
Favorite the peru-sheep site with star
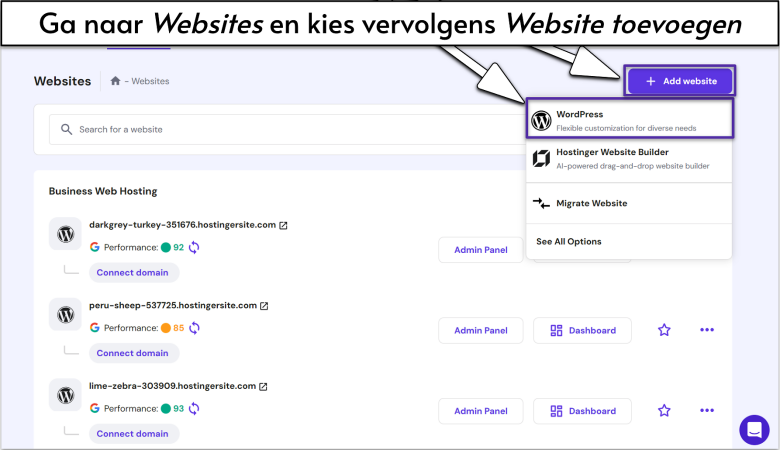[664, 330]
